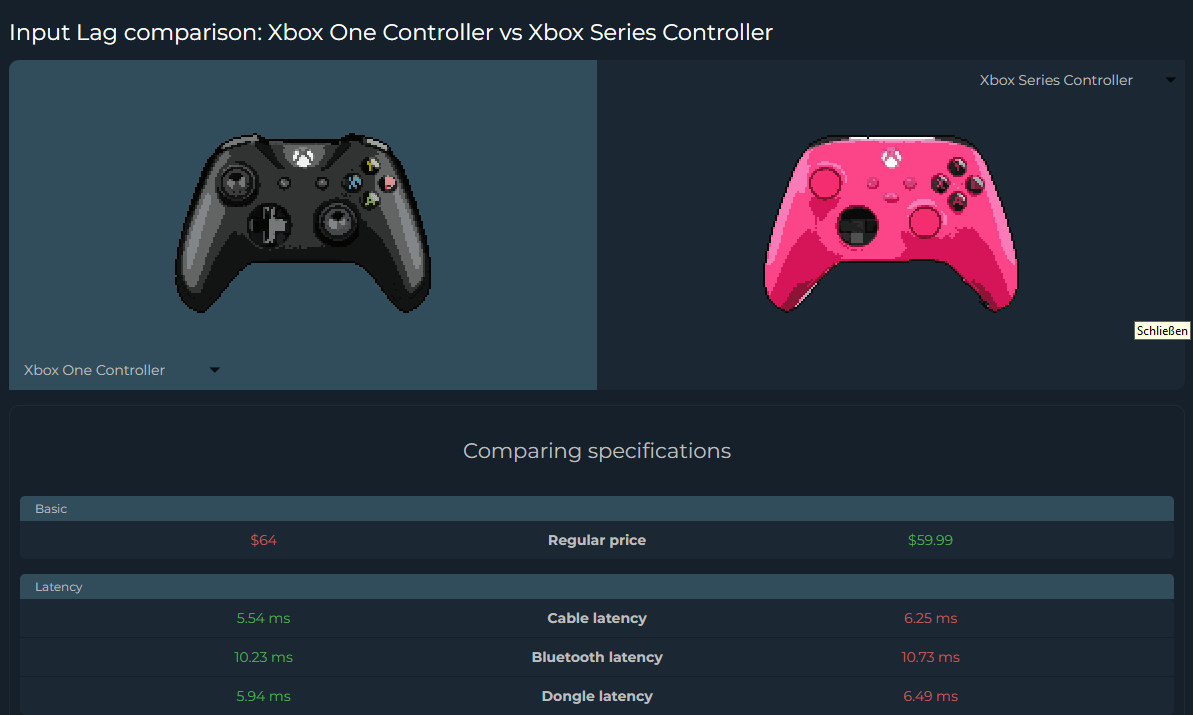Open the Xbox One Controller dropdown arrow

click(215, 370)
